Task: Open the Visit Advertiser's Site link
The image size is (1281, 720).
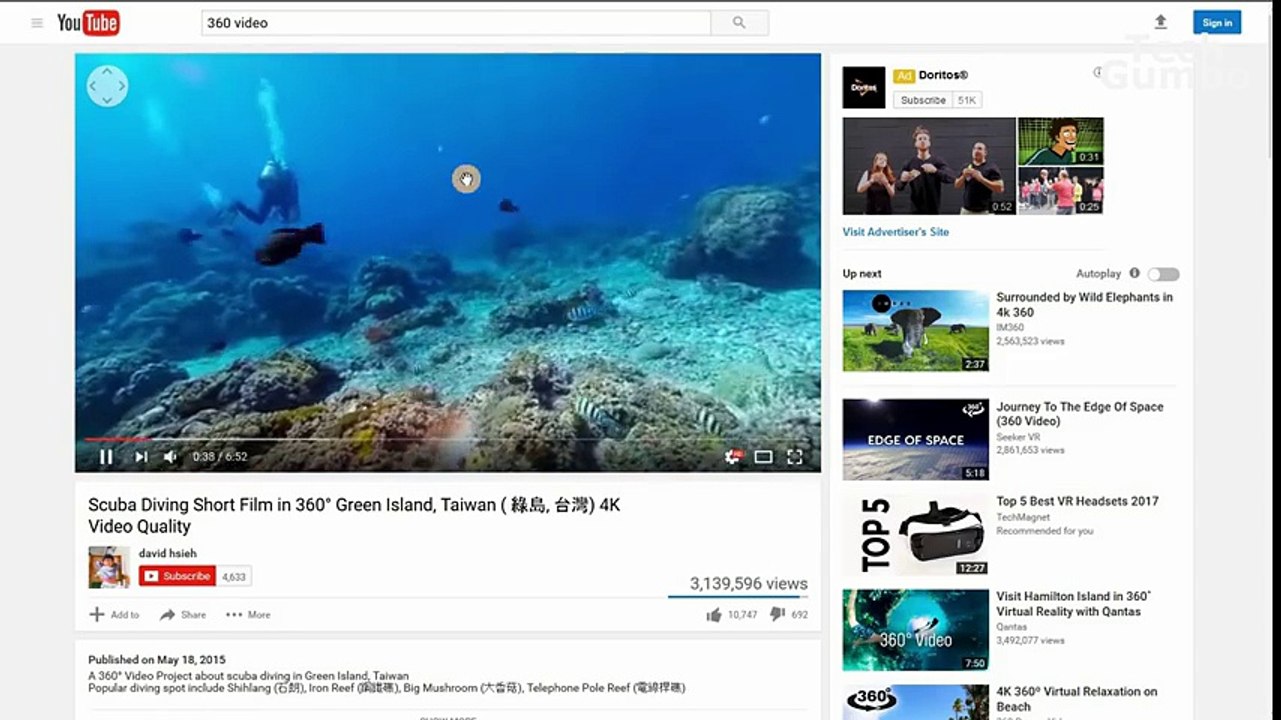Action: [896, 232]
